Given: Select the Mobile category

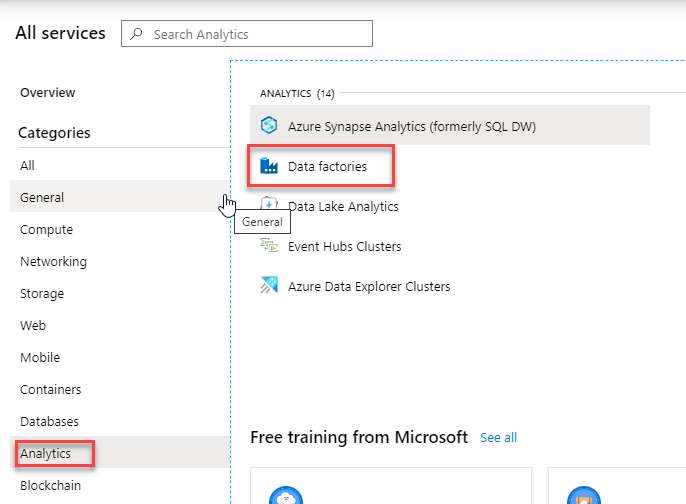Looking at the screenshot, I should [x=120, y=357].
